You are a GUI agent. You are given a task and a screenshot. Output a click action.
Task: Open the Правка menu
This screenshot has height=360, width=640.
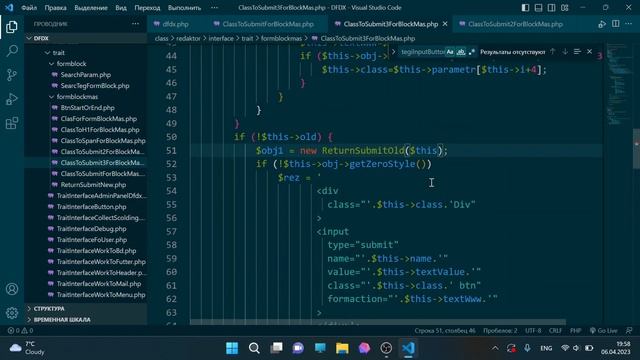(x=56, y=8)
